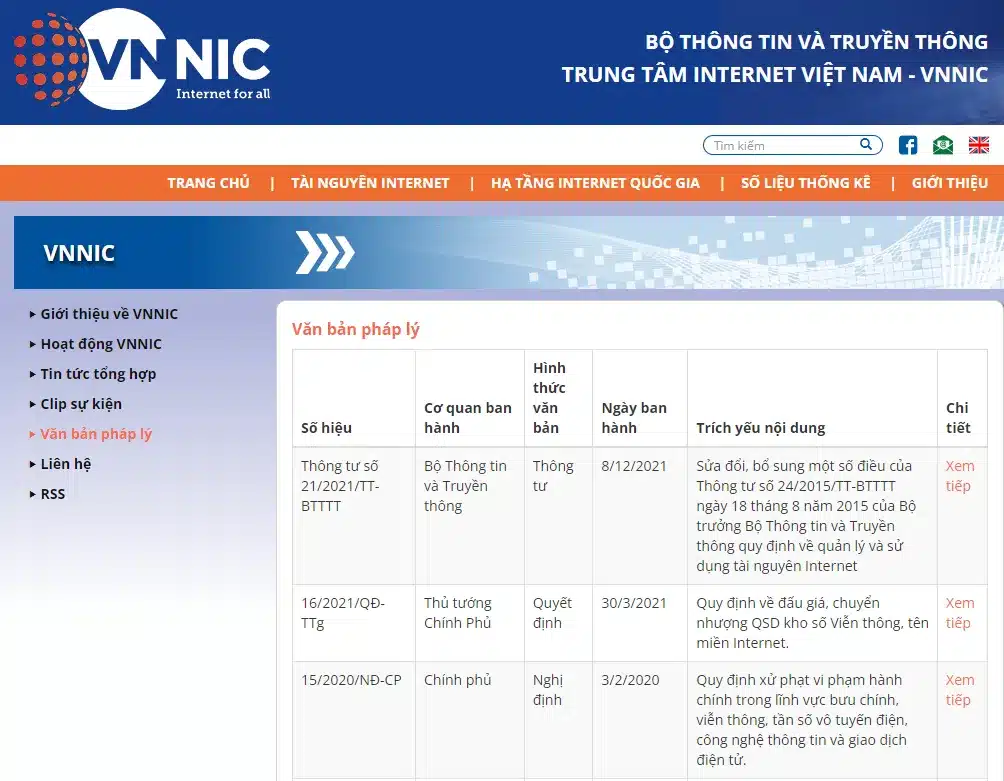Click the search magnifier icon
Image resolution: width=1004 pixels, height=781 pixels.
pos(866,145)
